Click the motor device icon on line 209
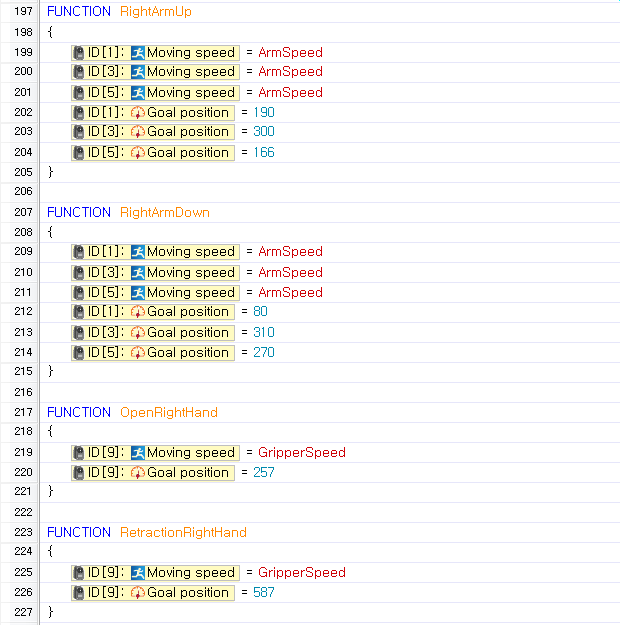620x625 pixels. coord(79,252)
